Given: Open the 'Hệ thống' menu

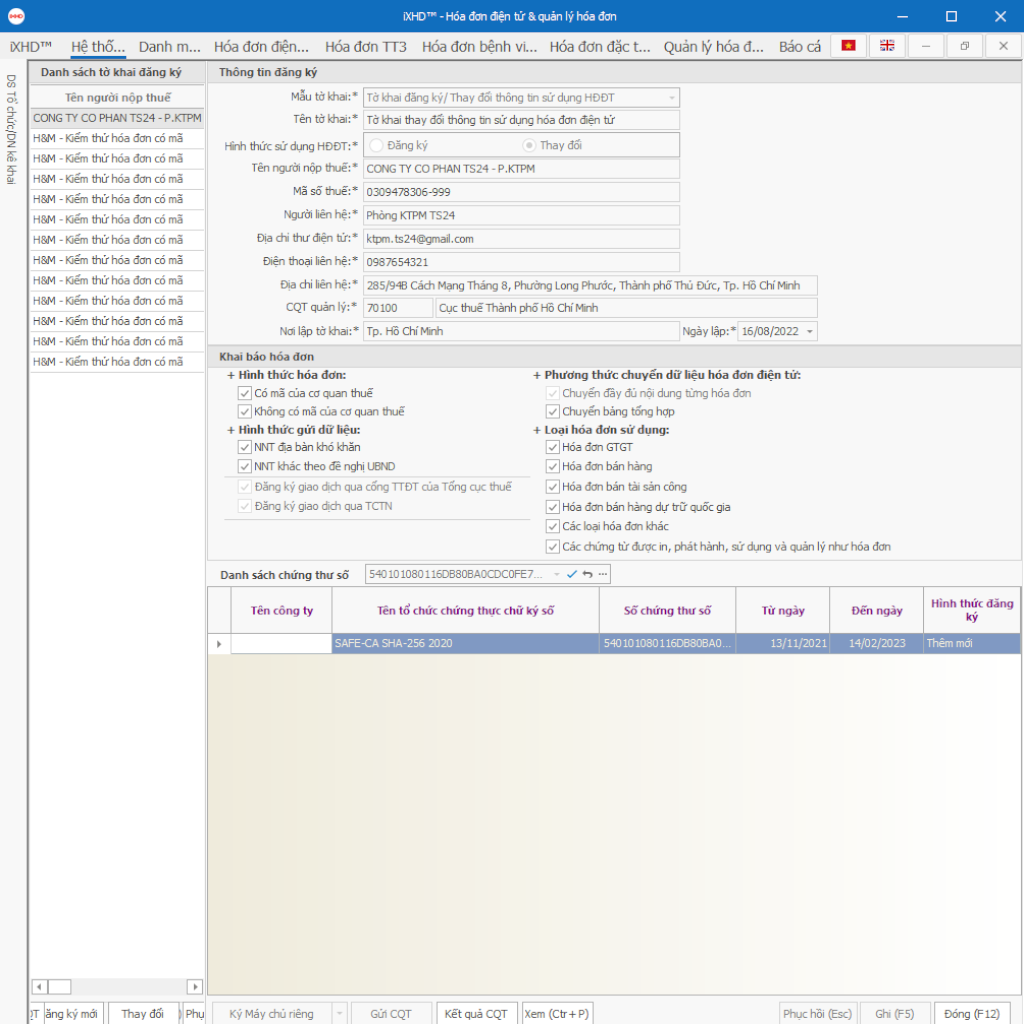Looking at the screenshot, I should [98, 47].
